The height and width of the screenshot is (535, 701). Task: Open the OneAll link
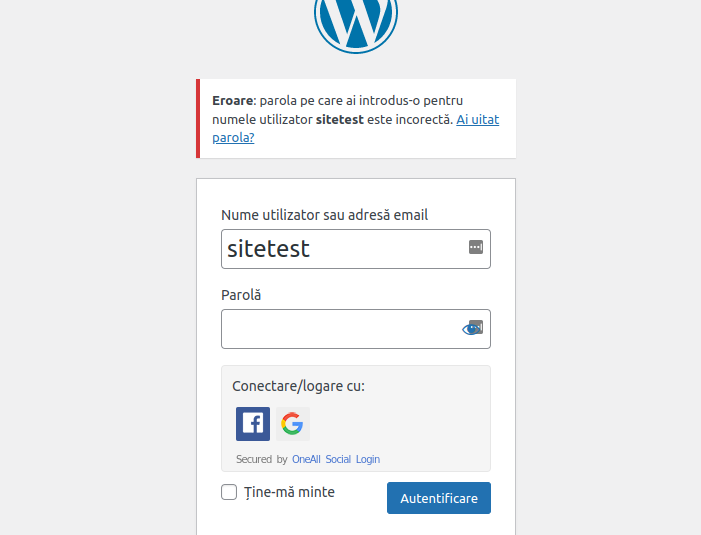click(306, 459)
